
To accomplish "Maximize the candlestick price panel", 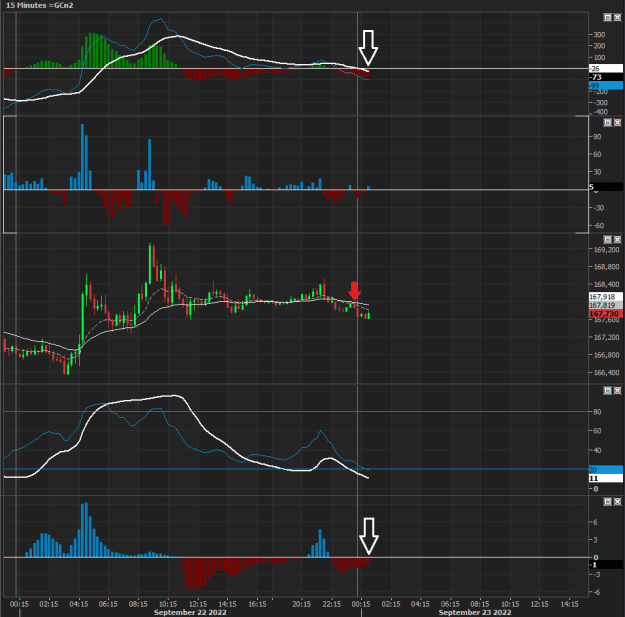I will 607,240.
